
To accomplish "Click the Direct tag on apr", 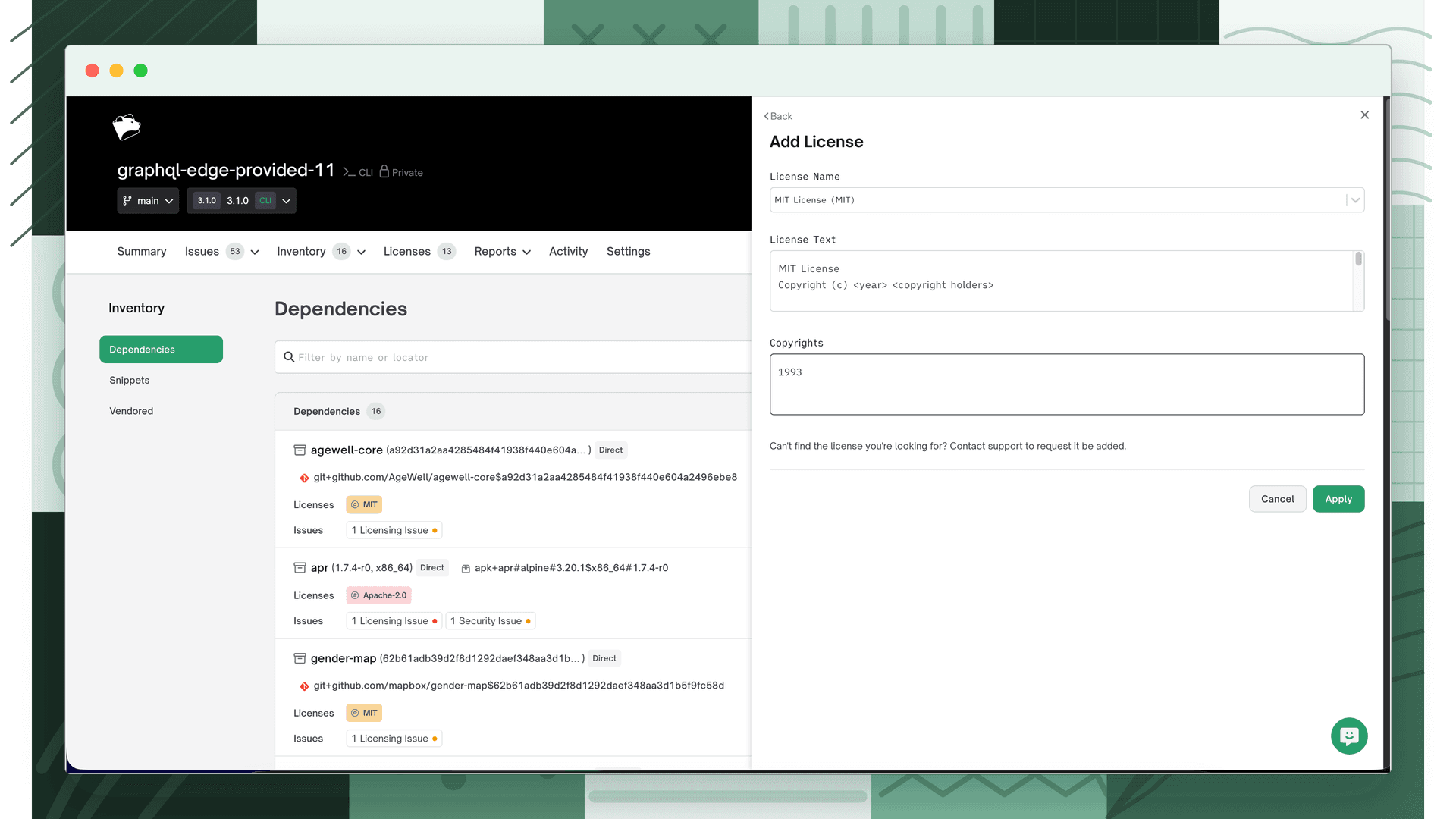I will tap(432, 568).
